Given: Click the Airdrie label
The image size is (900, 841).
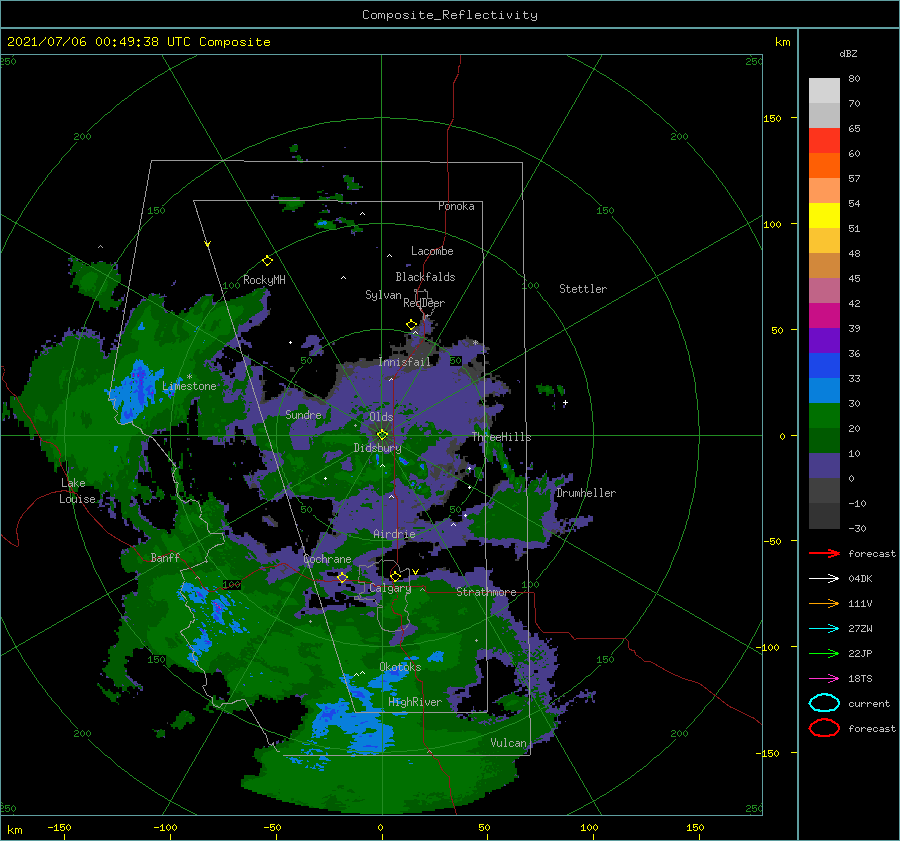Looking at the screenshot, I should (394, 534).
